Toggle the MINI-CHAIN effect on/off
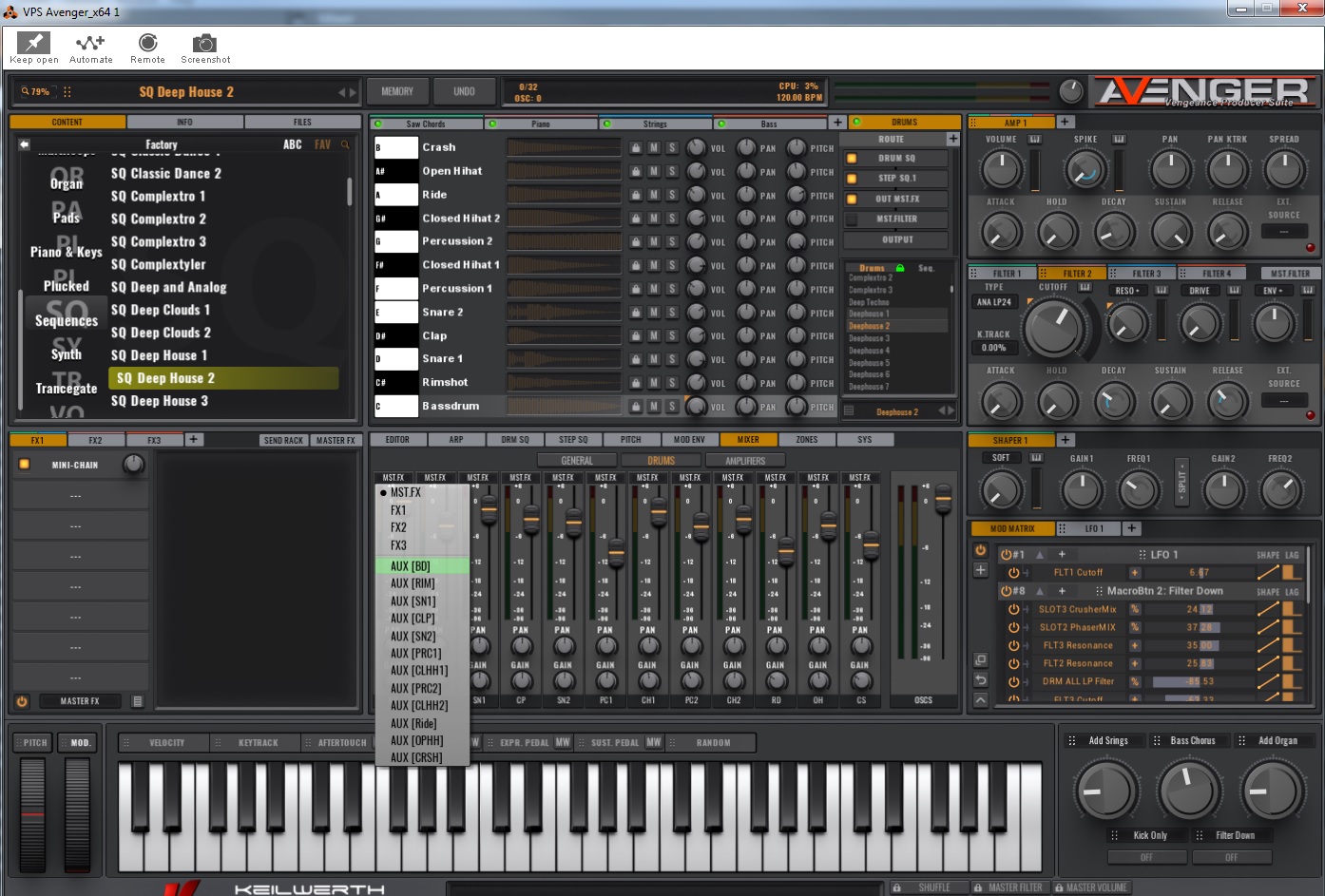The width and height of the screenshot is (1325, 896). click(24, 465)
